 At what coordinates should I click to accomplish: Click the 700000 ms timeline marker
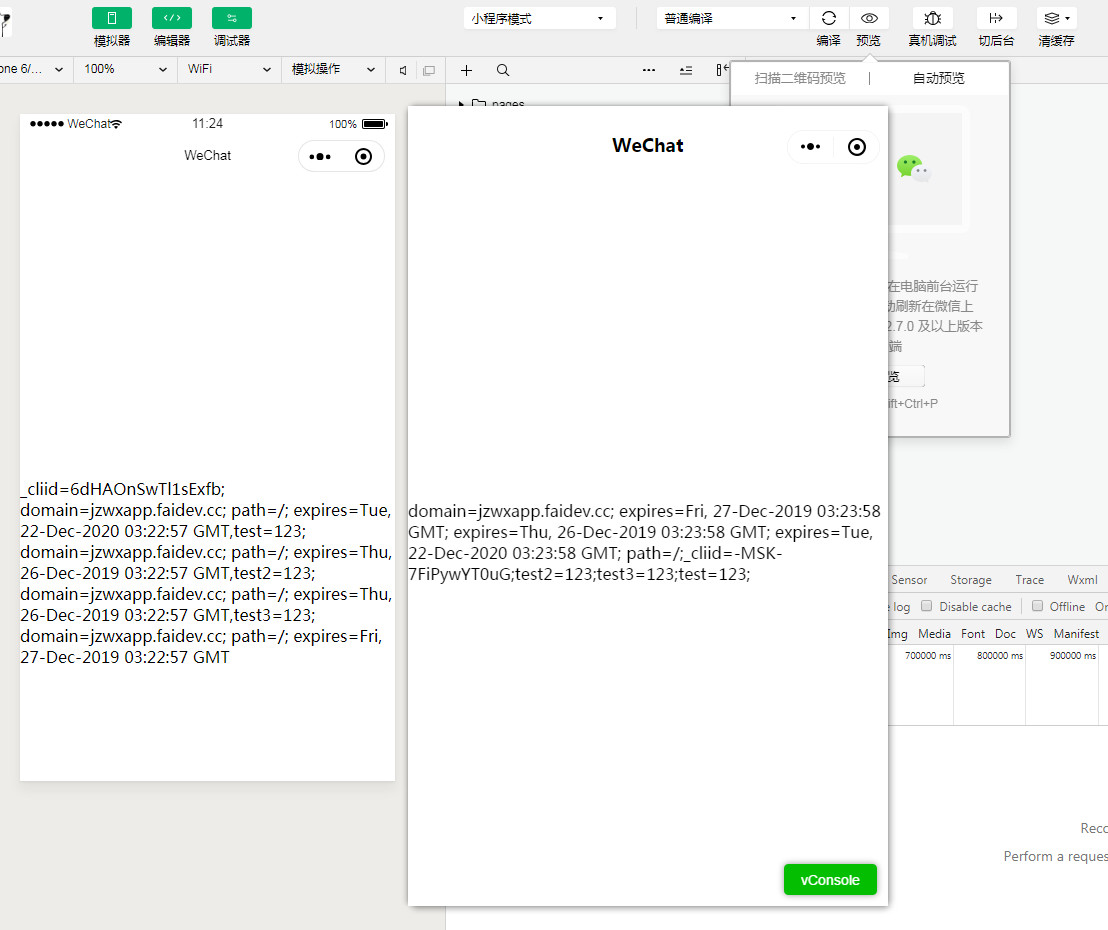pos(928,656)
